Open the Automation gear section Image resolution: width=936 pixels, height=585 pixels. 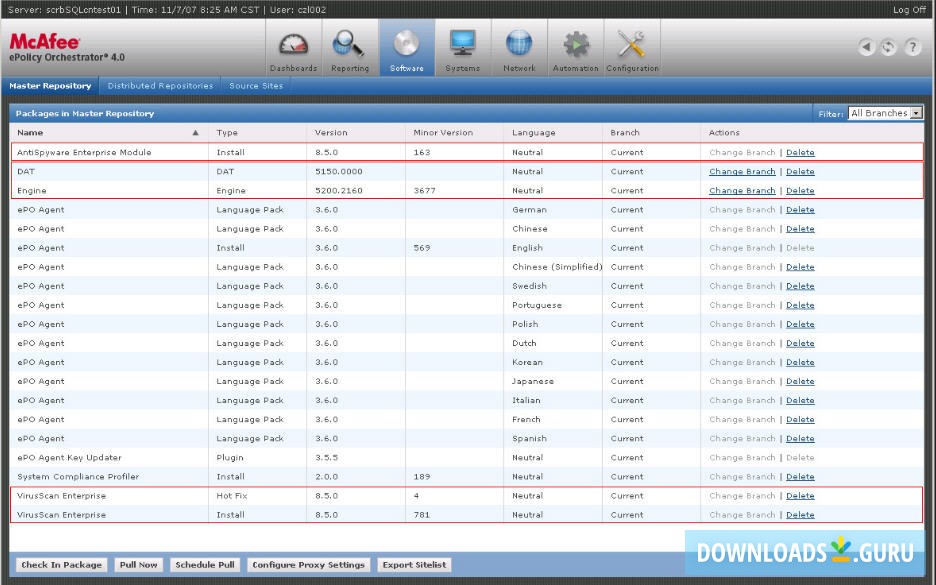point(575,48)
